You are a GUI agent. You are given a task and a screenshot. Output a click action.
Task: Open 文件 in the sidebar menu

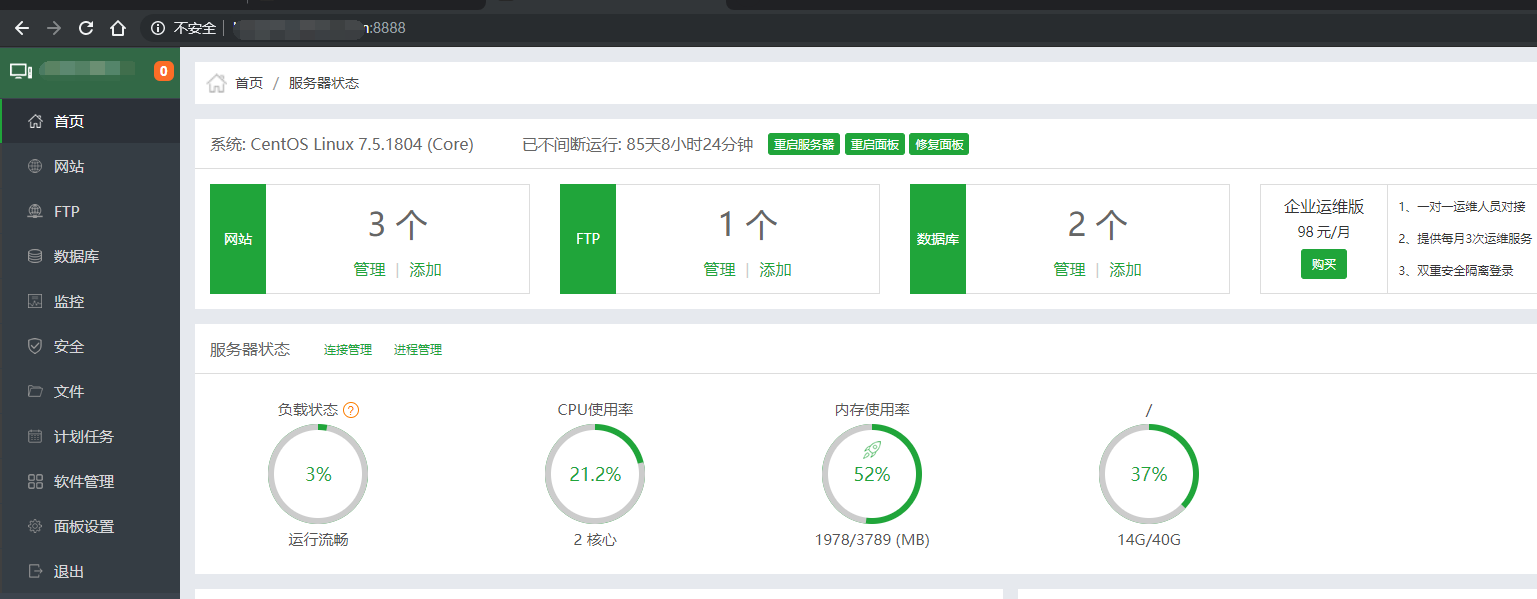click(x=90, y=391)
